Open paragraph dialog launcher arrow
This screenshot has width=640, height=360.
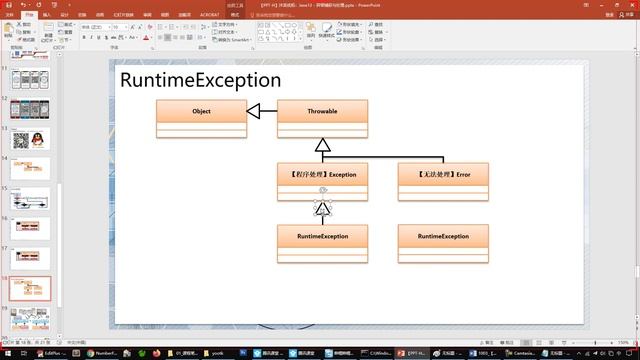click(x=253, y=48)
